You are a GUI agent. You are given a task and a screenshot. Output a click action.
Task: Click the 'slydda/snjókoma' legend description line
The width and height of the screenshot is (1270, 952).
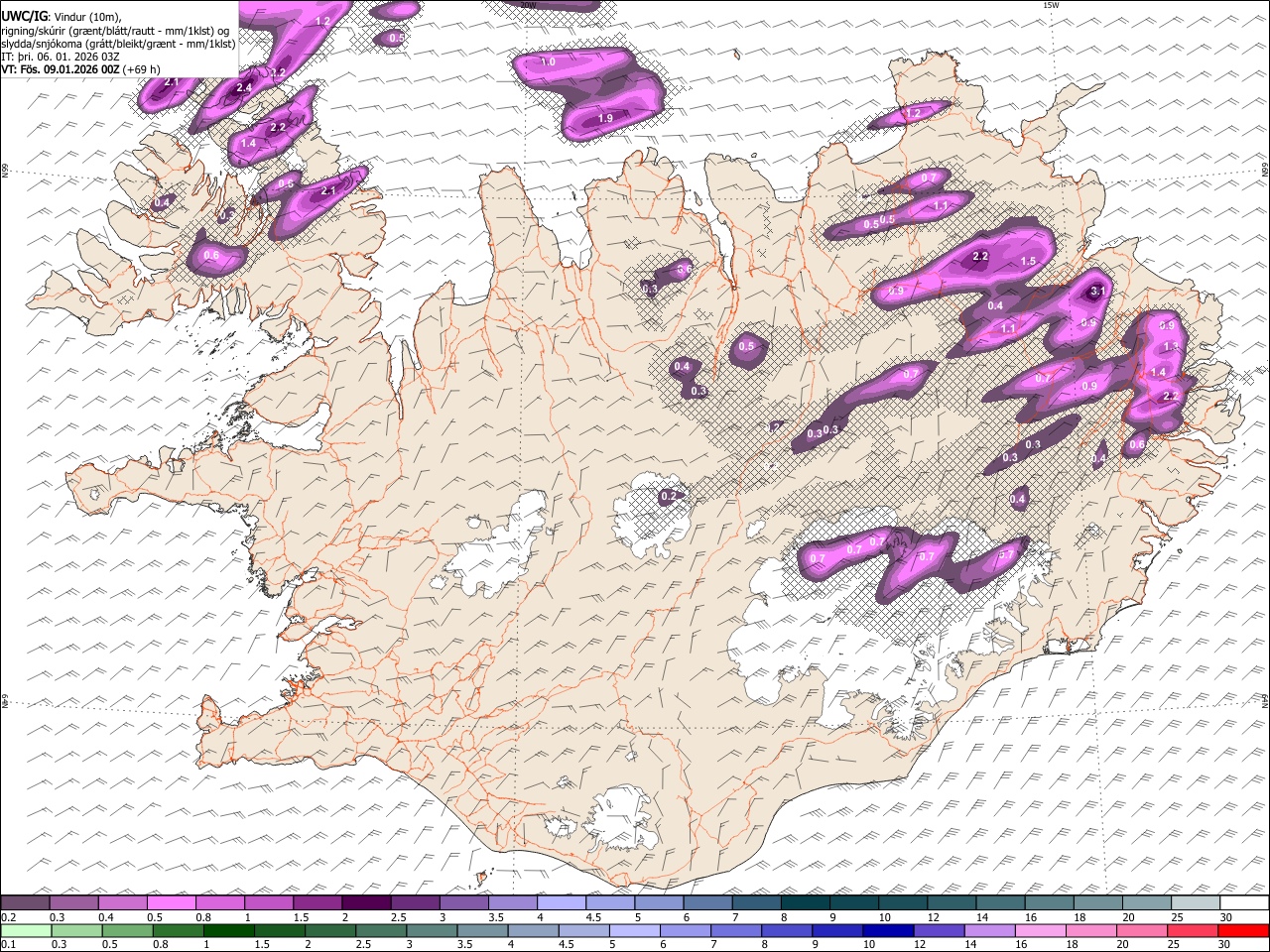click(x=118, y=44)
